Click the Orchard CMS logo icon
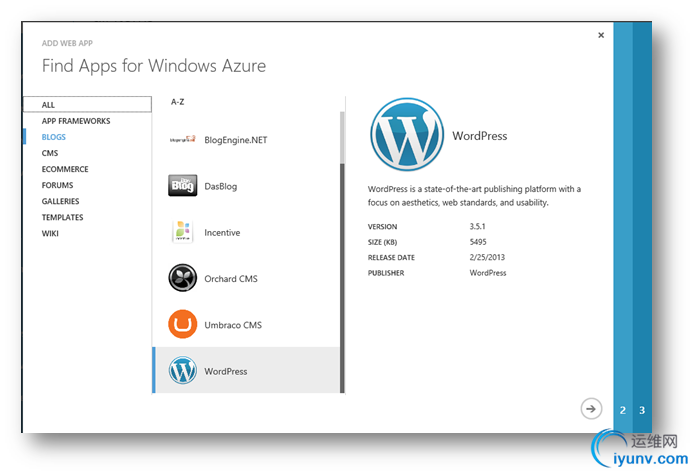The width and height of the screenshot is (694, 475). [183, 278]
